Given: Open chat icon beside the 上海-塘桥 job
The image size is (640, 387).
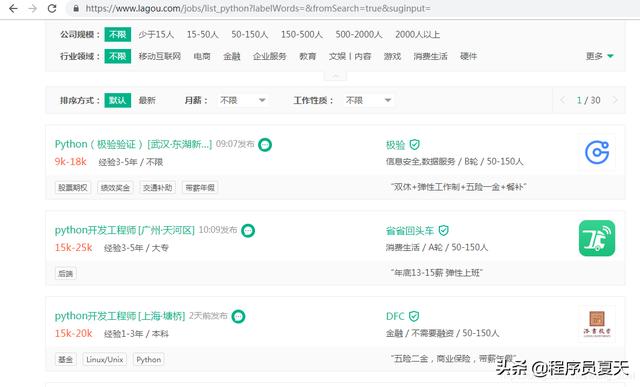Looking at the screenshot, I should [238, 316].
